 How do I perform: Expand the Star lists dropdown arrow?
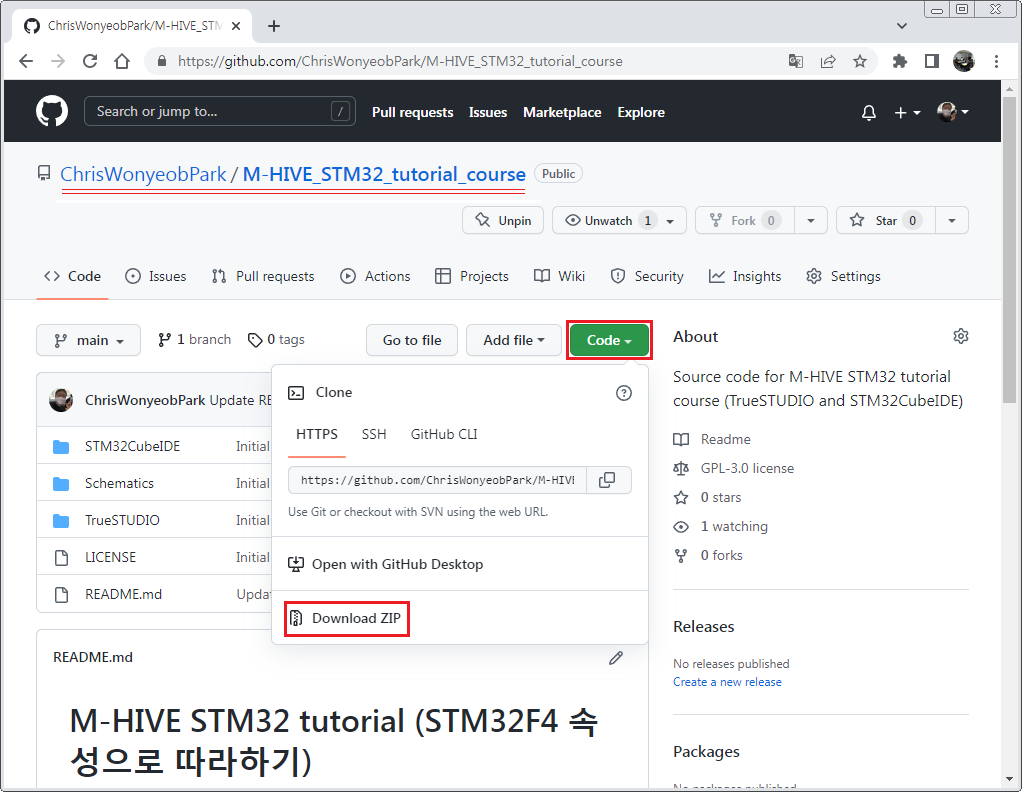952,220
